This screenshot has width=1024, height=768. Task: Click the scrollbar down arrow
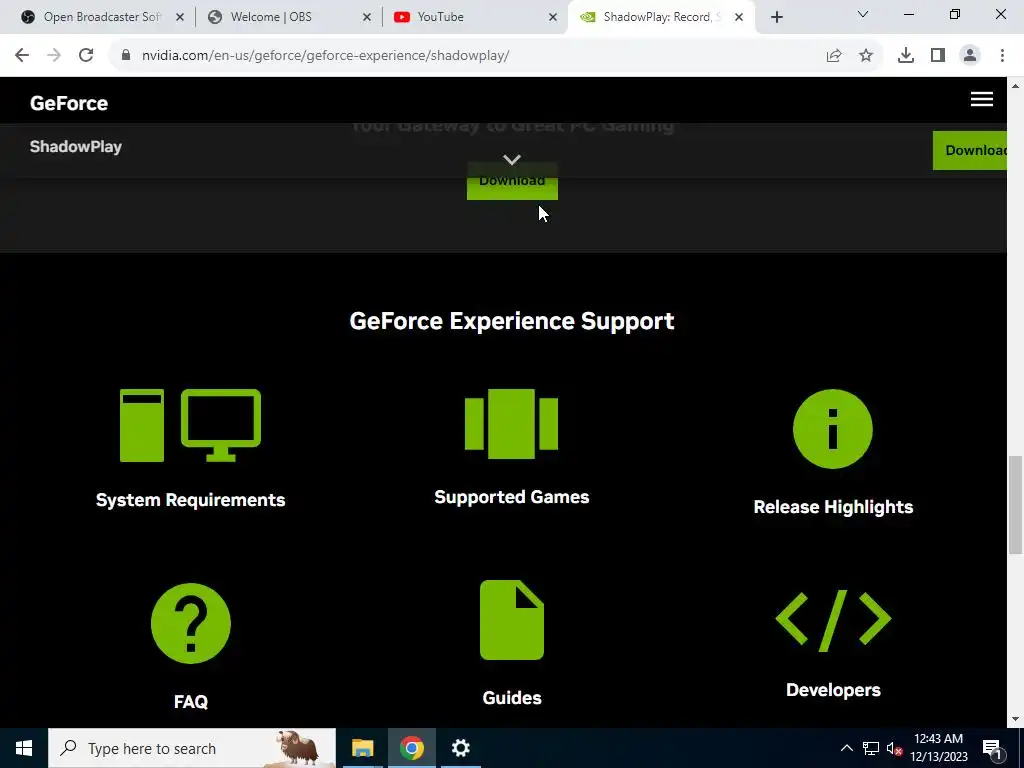[x=1016, y=719]
